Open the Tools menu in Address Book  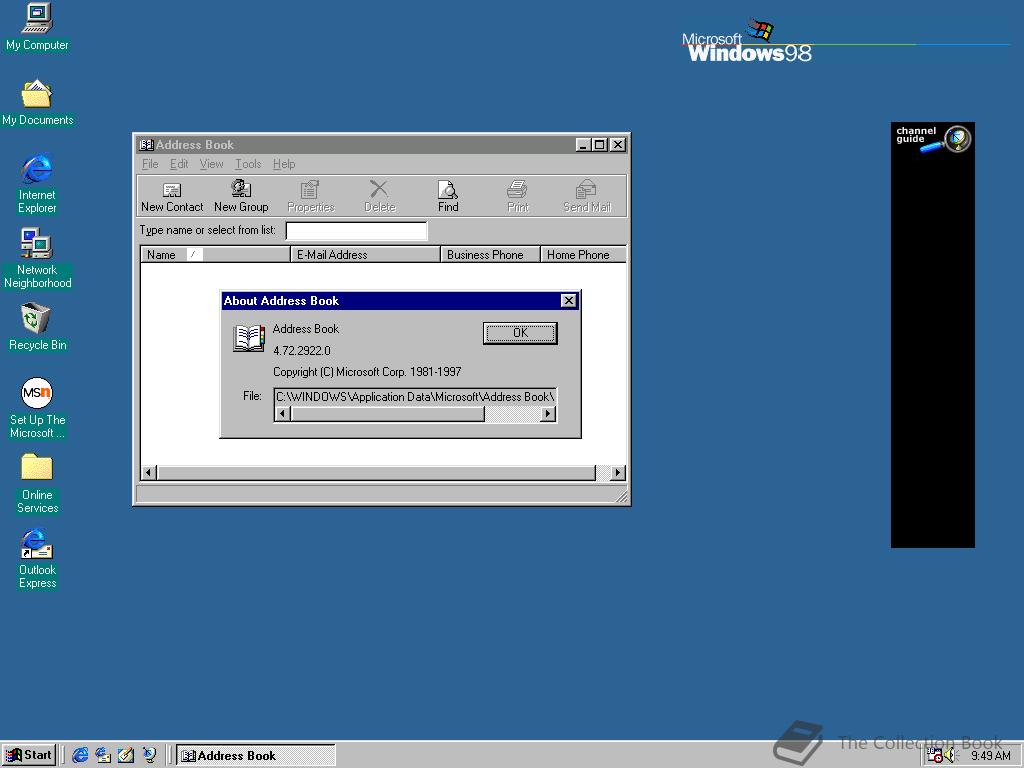tap(248, 164)
